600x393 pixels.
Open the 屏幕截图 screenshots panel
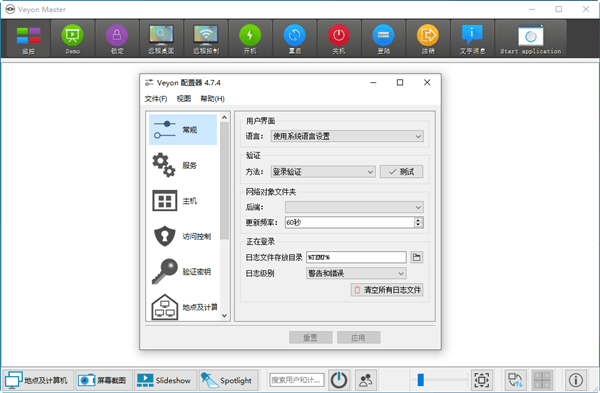[x=103, y=380]
